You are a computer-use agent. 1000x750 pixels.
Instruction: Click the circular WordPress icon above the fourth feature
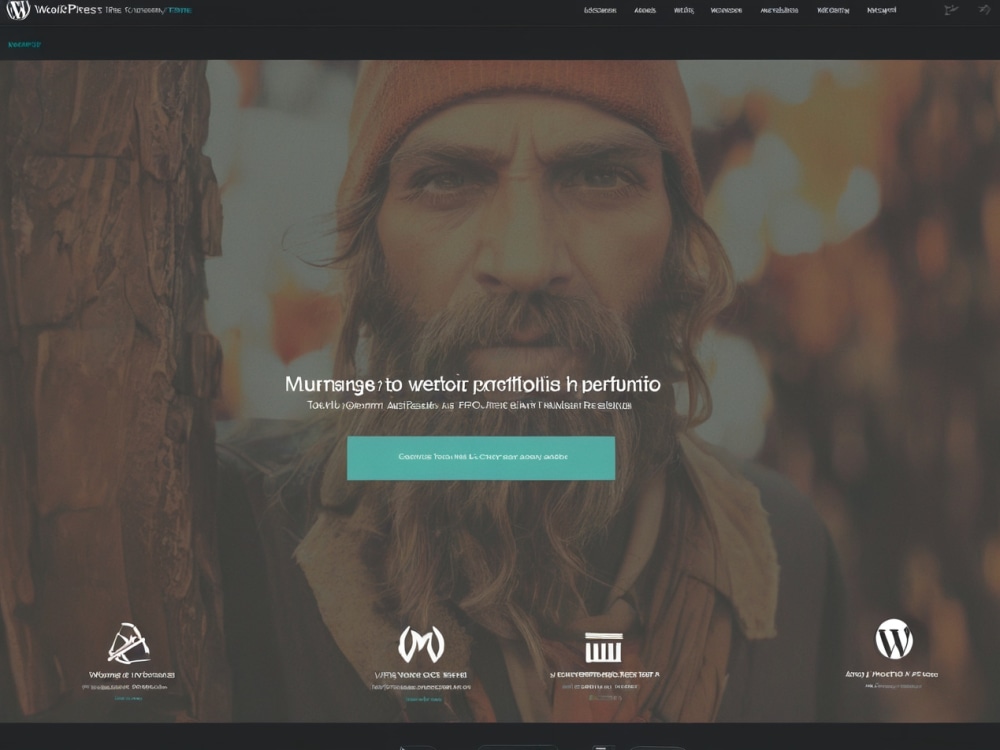[x=893, y=640]
